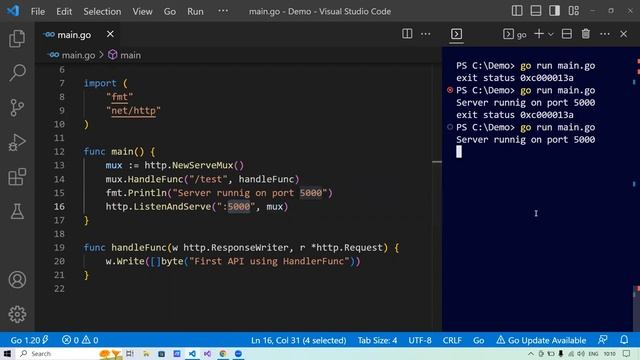Create a new terminal with plus
This screenshot has width=640, height=360.
tap(539, 34)
